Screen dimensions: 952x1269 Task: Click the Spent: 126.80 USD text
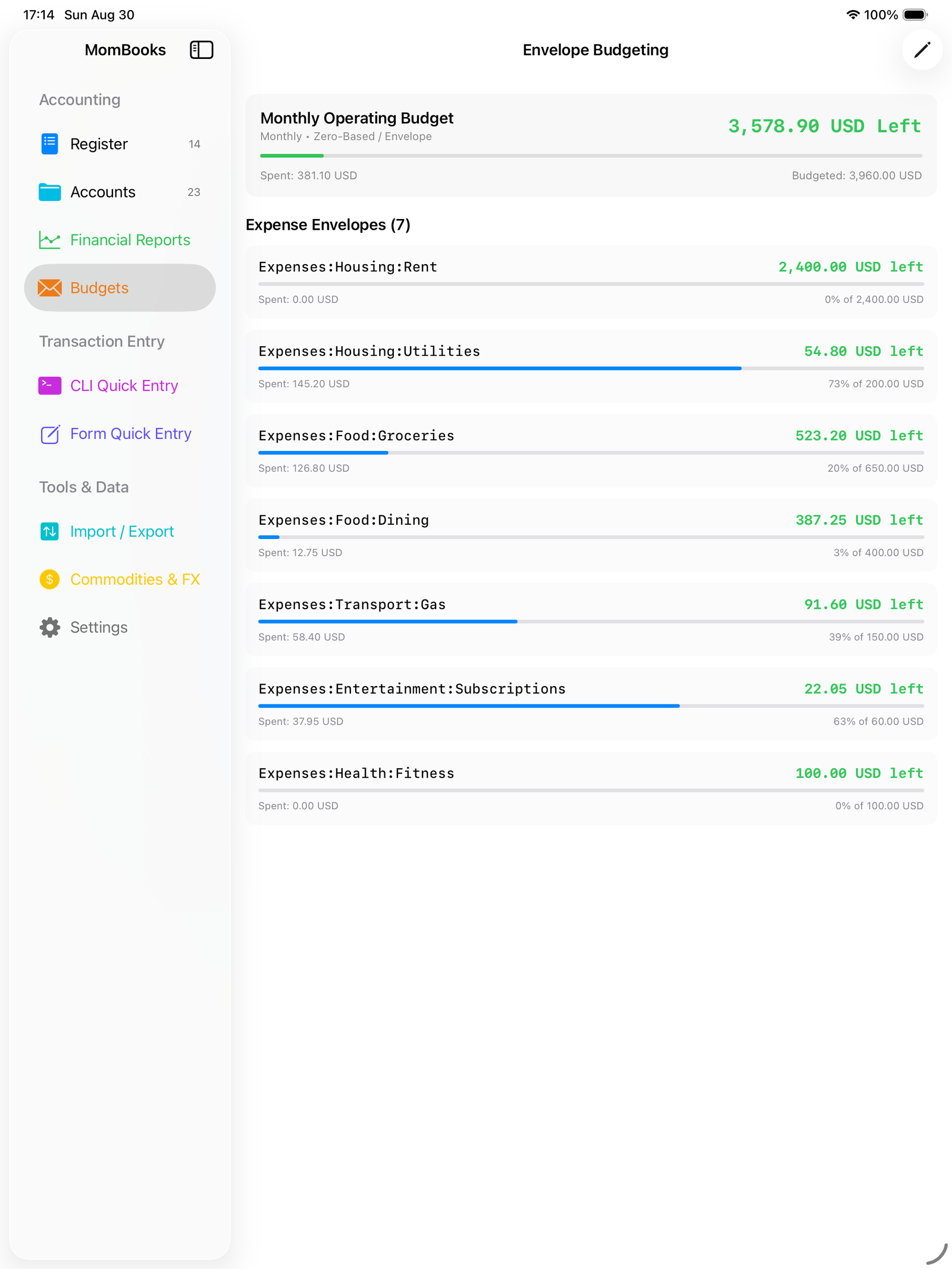pos(303,468)
